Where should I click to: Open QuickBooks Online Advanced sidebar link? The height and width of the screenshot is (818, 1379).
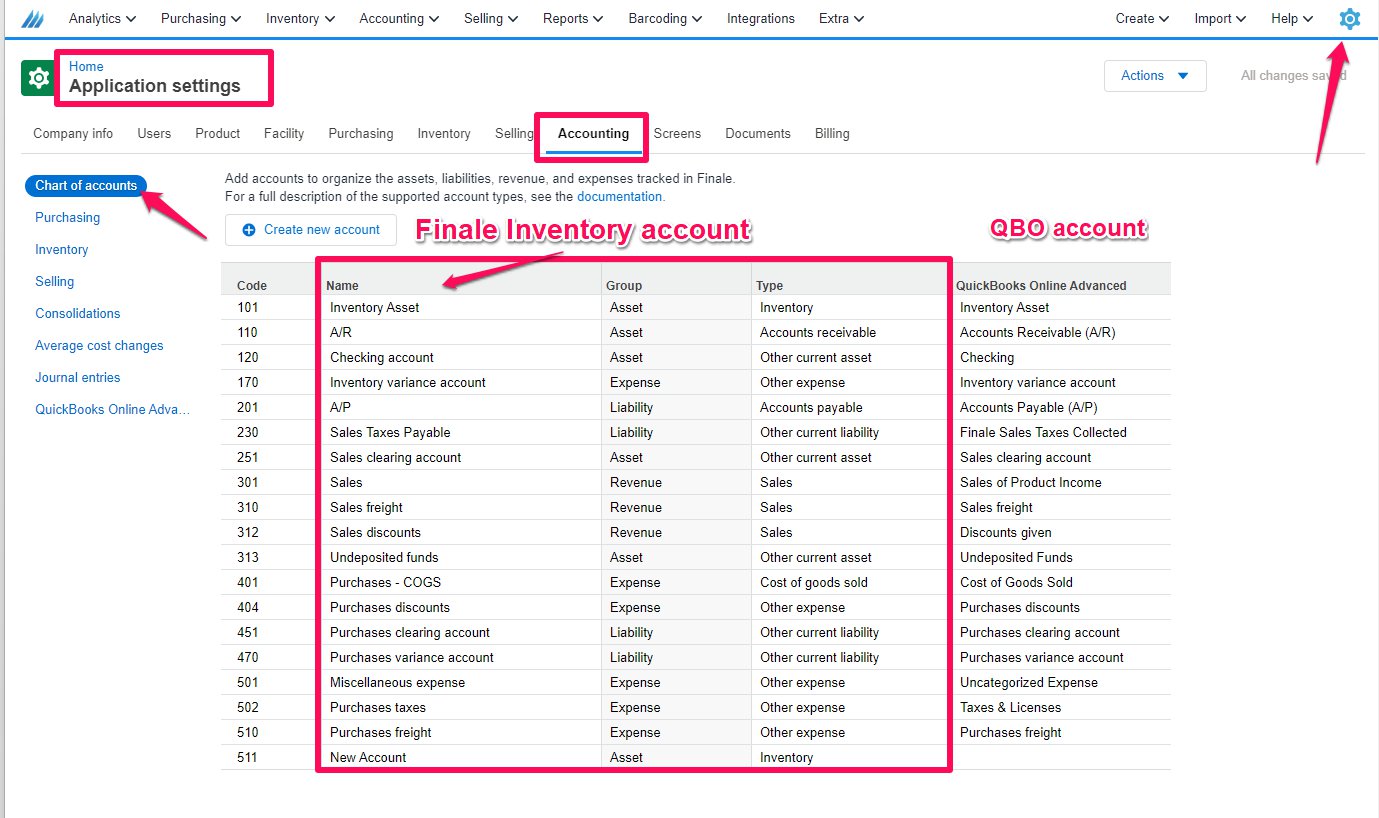112,409
